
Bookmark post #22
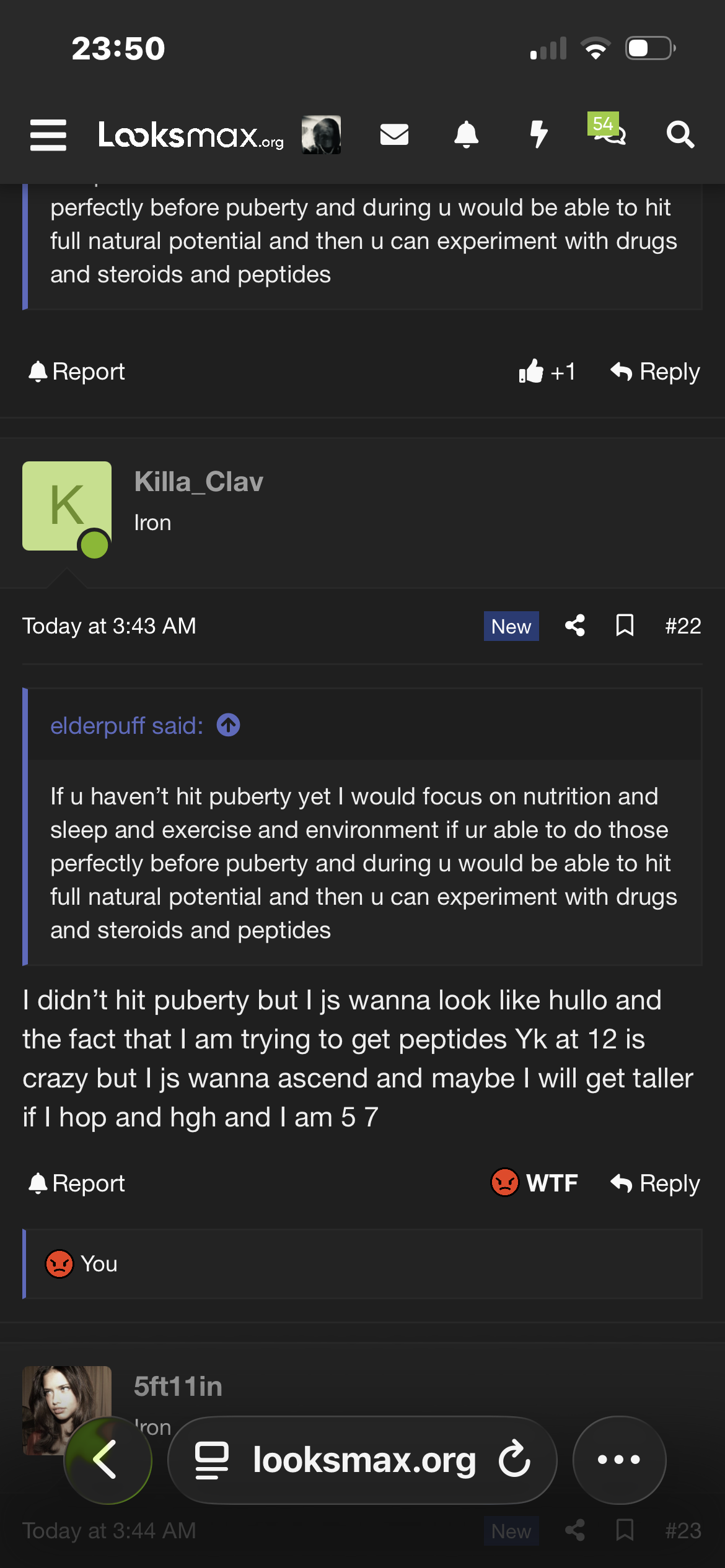pyautogui.click(x=625, y=625)
